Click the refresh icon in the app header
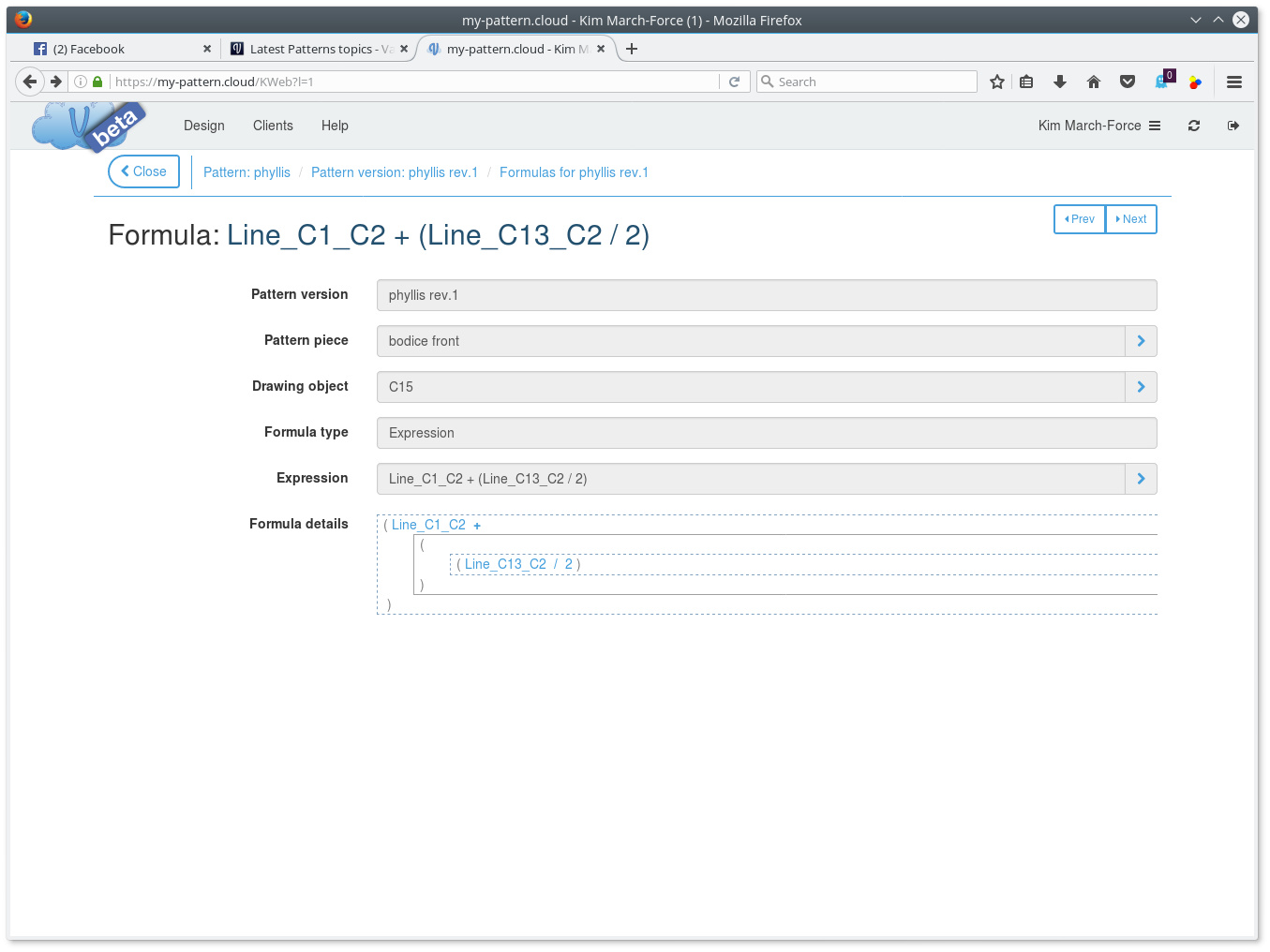This screenshot has height=952, width=1270. [1193, 126]
